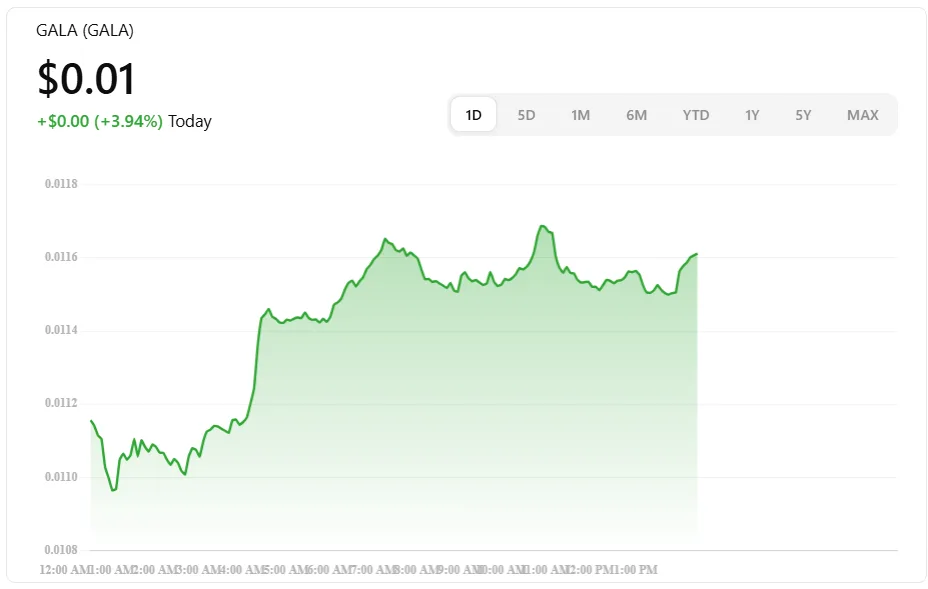Switch chart to 1M range
Image resolution: width=928 pixels, height=589 pixels.
tap(580, 115)
